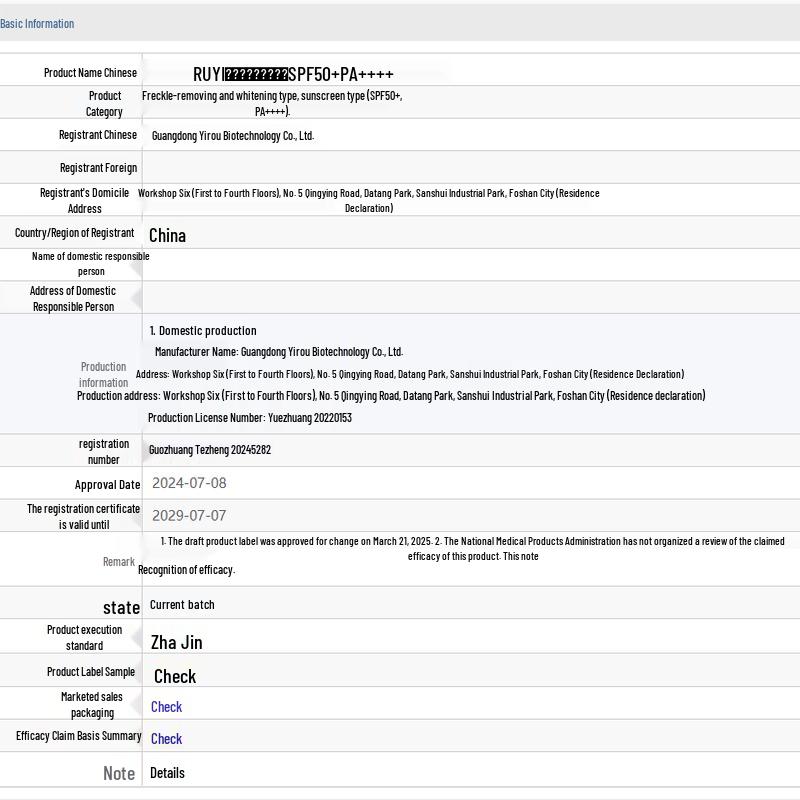Viewport: 800px width, 800px height.
Task: Open Check link for Marketed sales packaging
Action: 166,707
